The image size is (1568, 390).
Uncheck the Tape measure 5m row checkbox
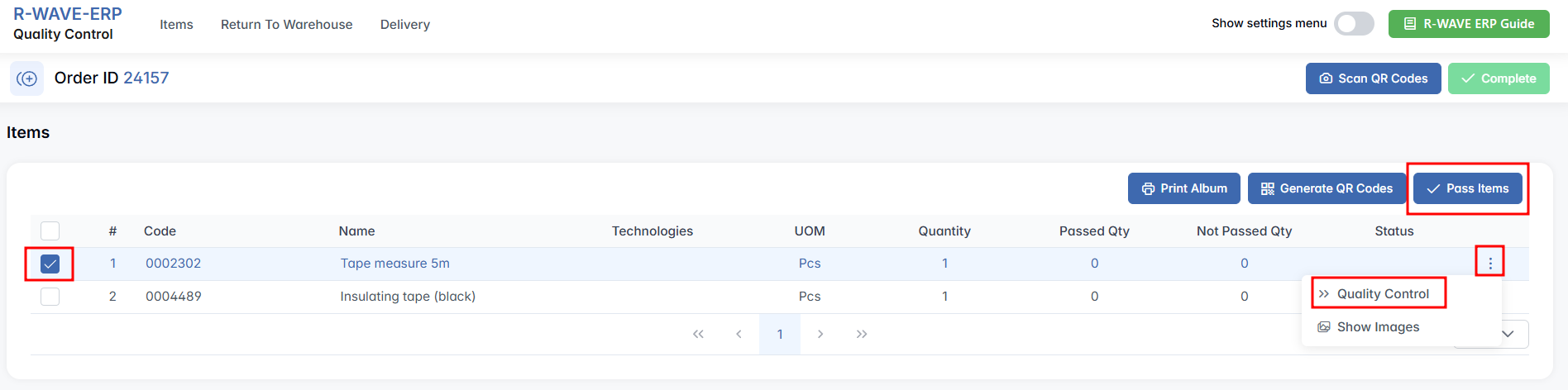tap(50, 264)
